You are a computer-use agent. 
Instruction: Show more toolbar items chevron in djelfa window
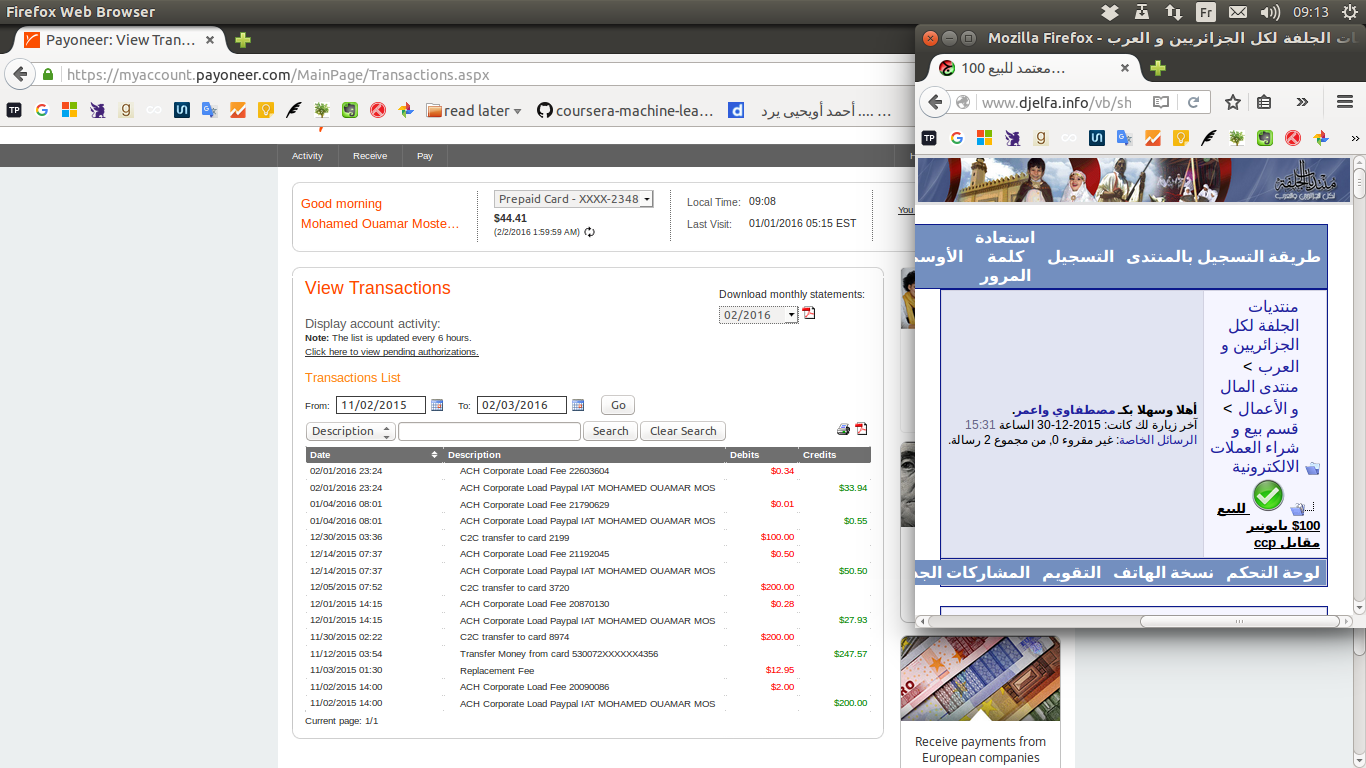(x=1302, y=102)
